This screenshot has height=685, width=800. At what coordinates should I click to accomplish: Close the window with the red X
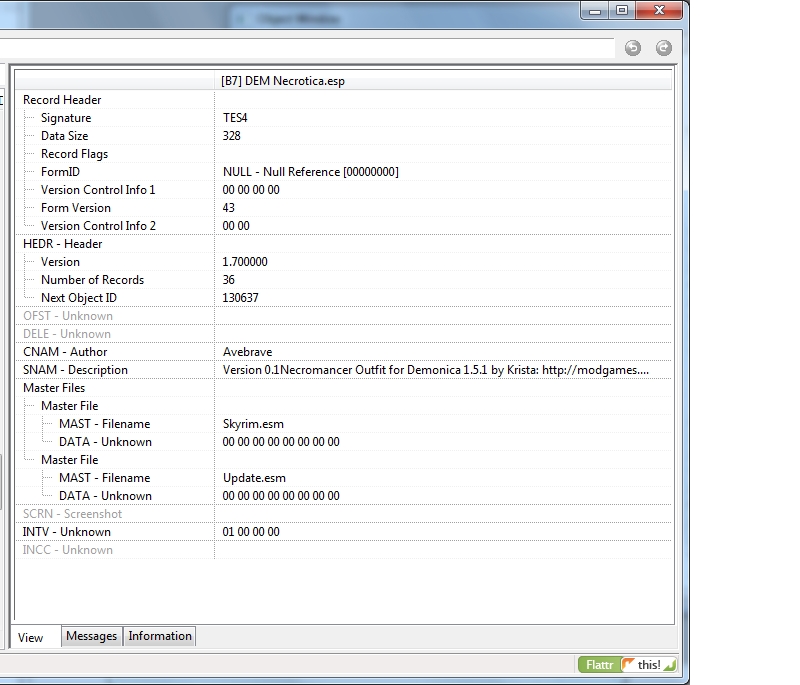point(659,11)
